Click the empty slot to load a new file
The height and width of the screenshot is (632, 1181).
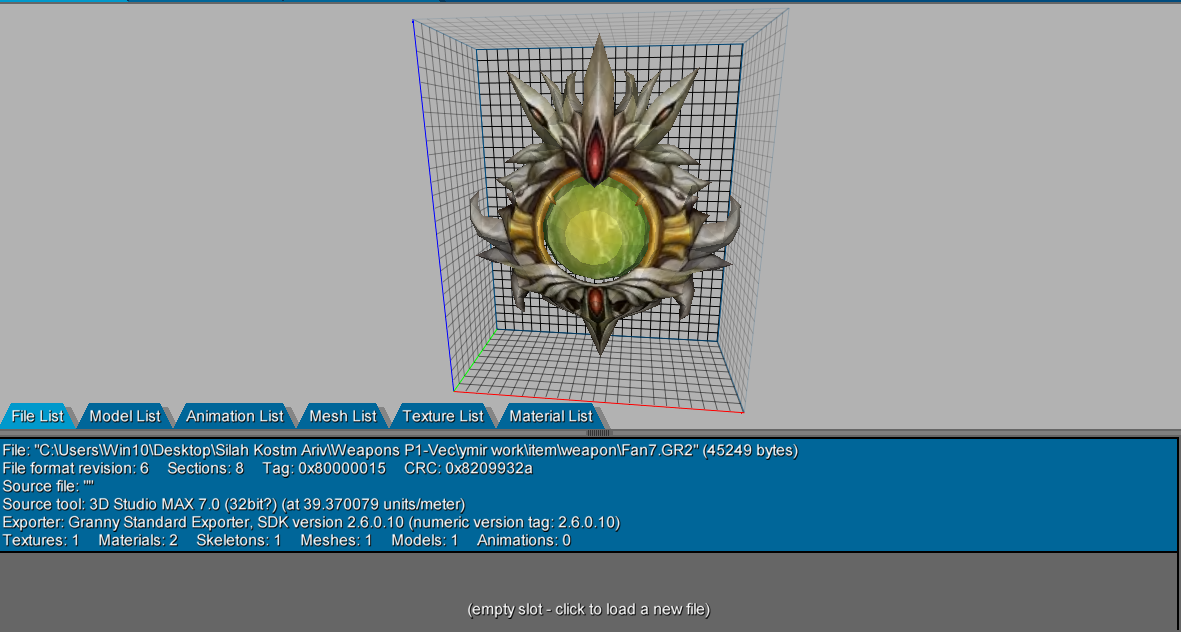pyautogui.click(x=588, y=609)
